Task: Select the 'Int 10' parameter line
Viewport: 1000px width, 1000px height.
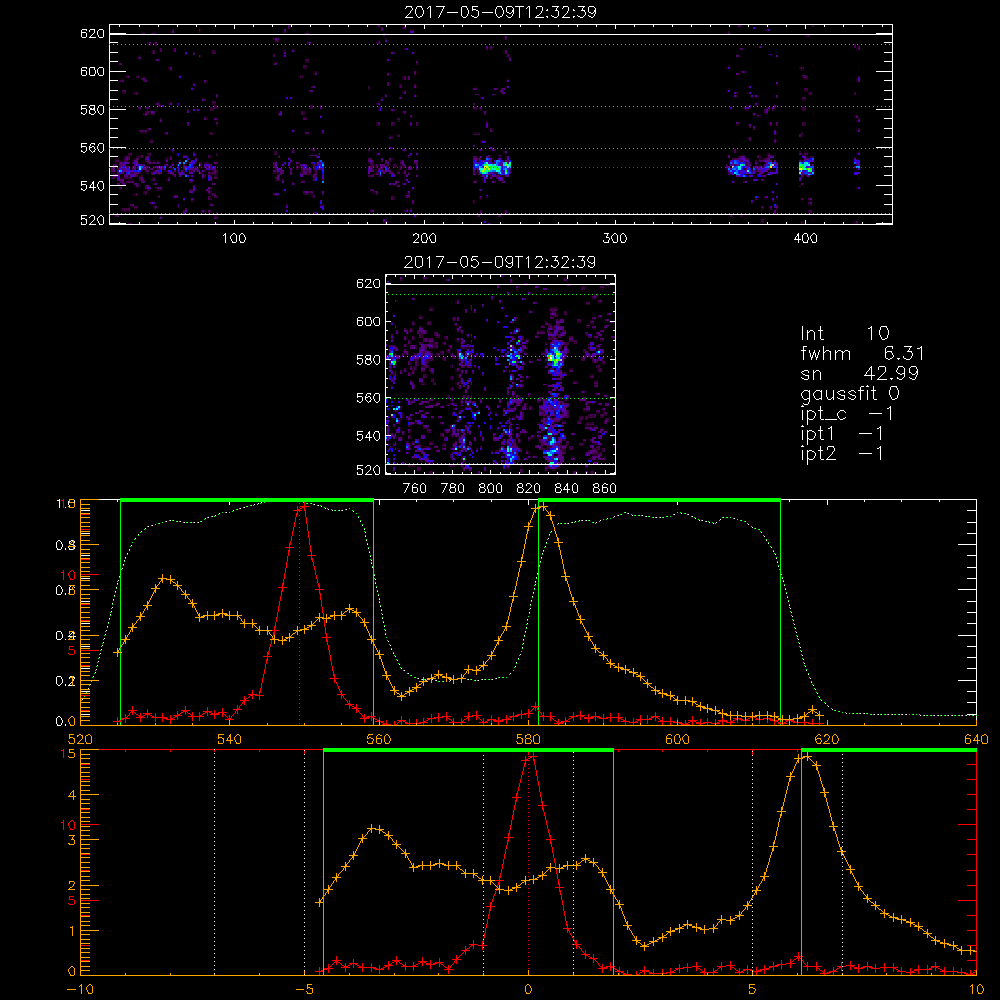Action: pyautogui.click(x=844, y=334)
